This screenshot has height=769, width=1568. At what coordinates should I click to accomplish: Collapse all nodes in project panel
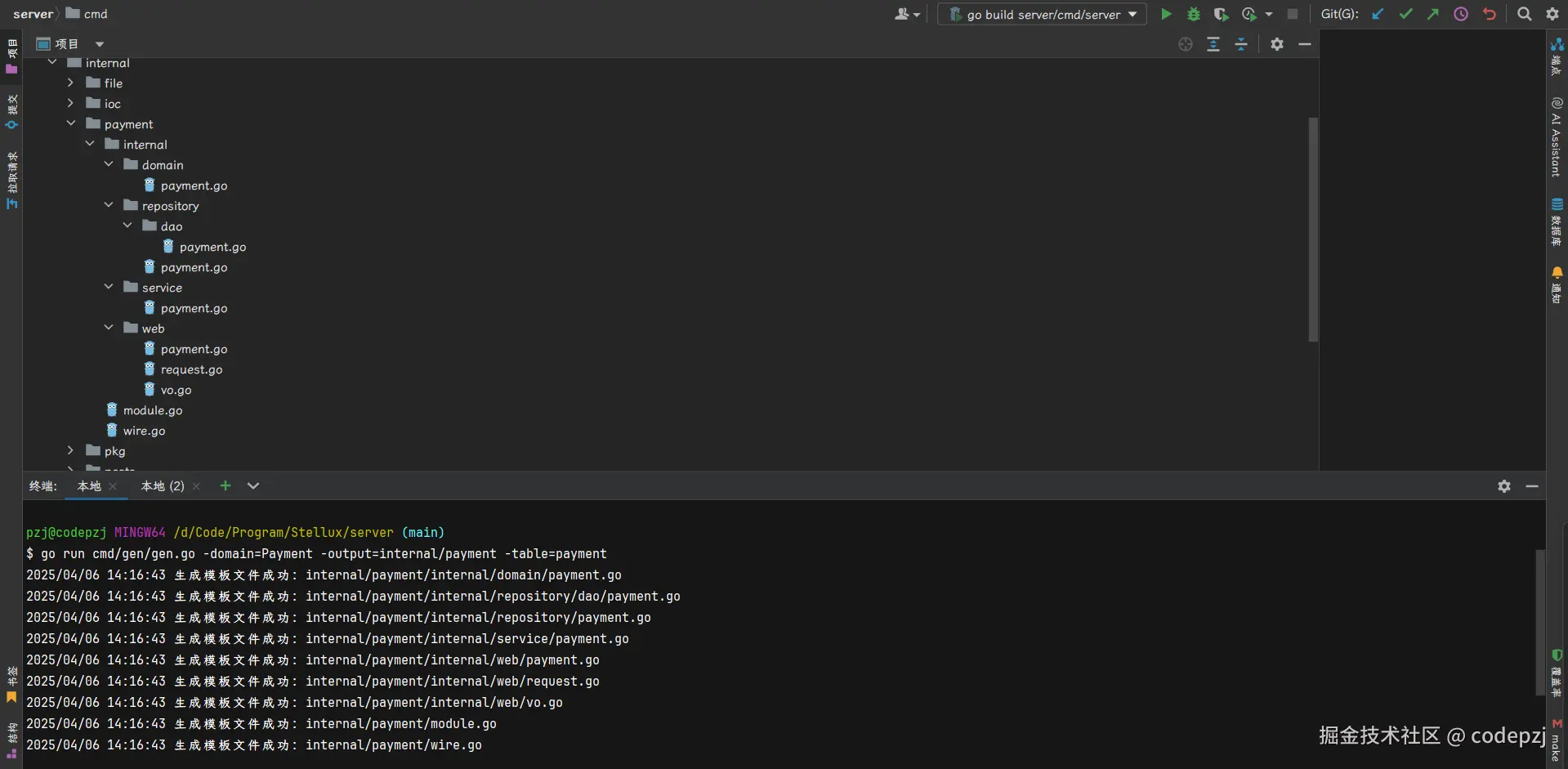[x=1241, y=44]
